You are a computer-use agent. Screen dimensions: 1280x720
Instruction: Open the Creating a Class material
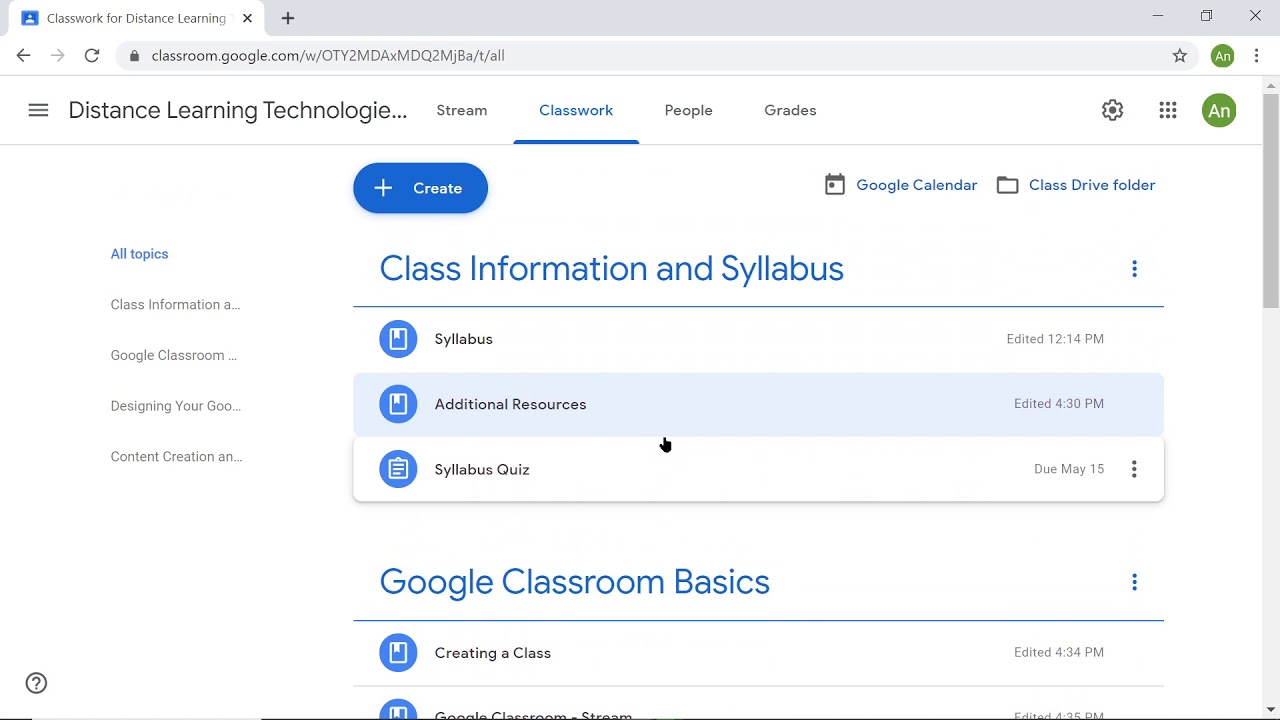point(758,653)
